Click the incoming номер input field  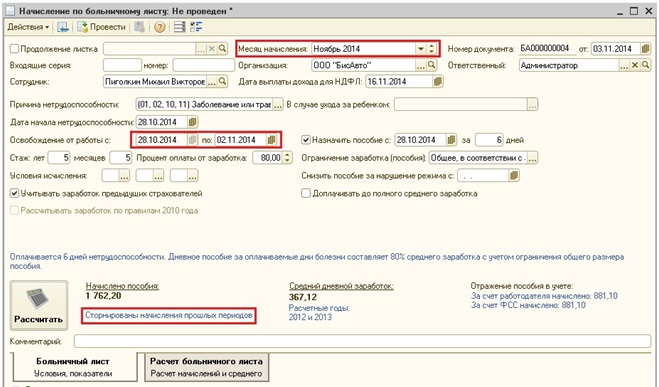[x=203, y=65]
